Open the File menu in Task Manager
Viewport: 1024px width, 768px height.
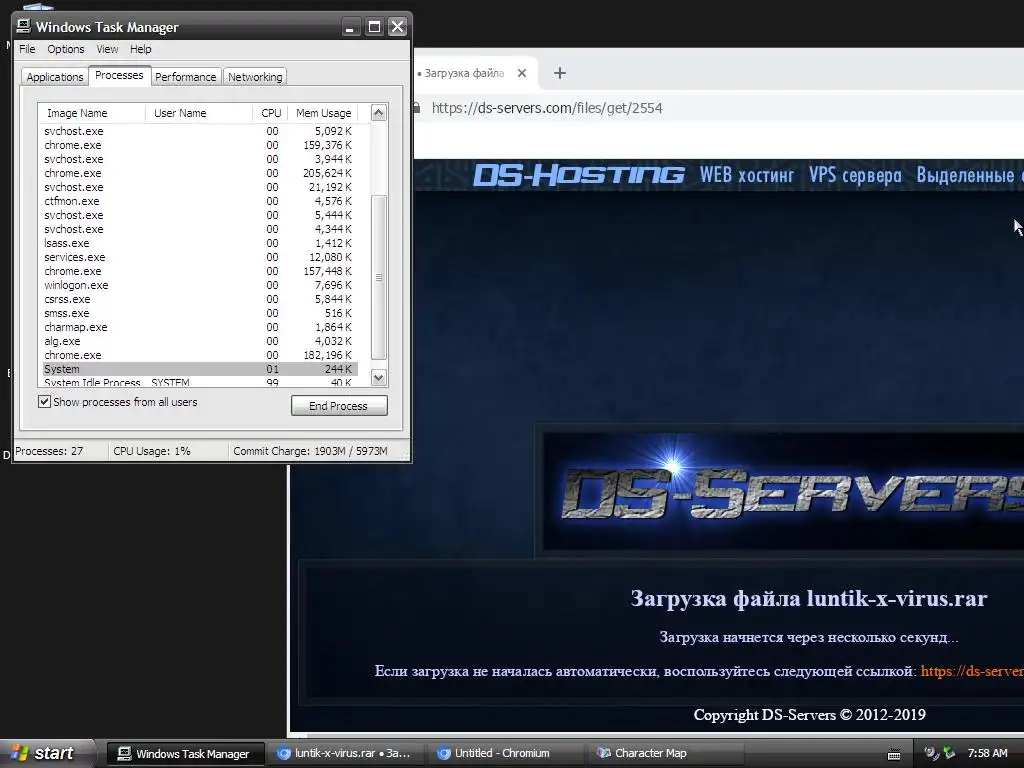coord(27,49)
